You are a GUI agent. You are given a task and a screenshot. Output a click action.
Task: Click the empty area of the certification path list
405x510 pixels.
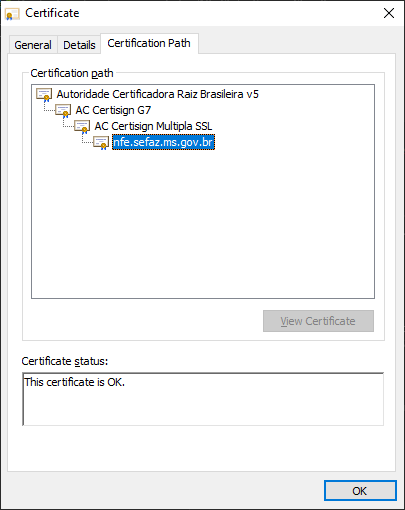click(203, 223)
